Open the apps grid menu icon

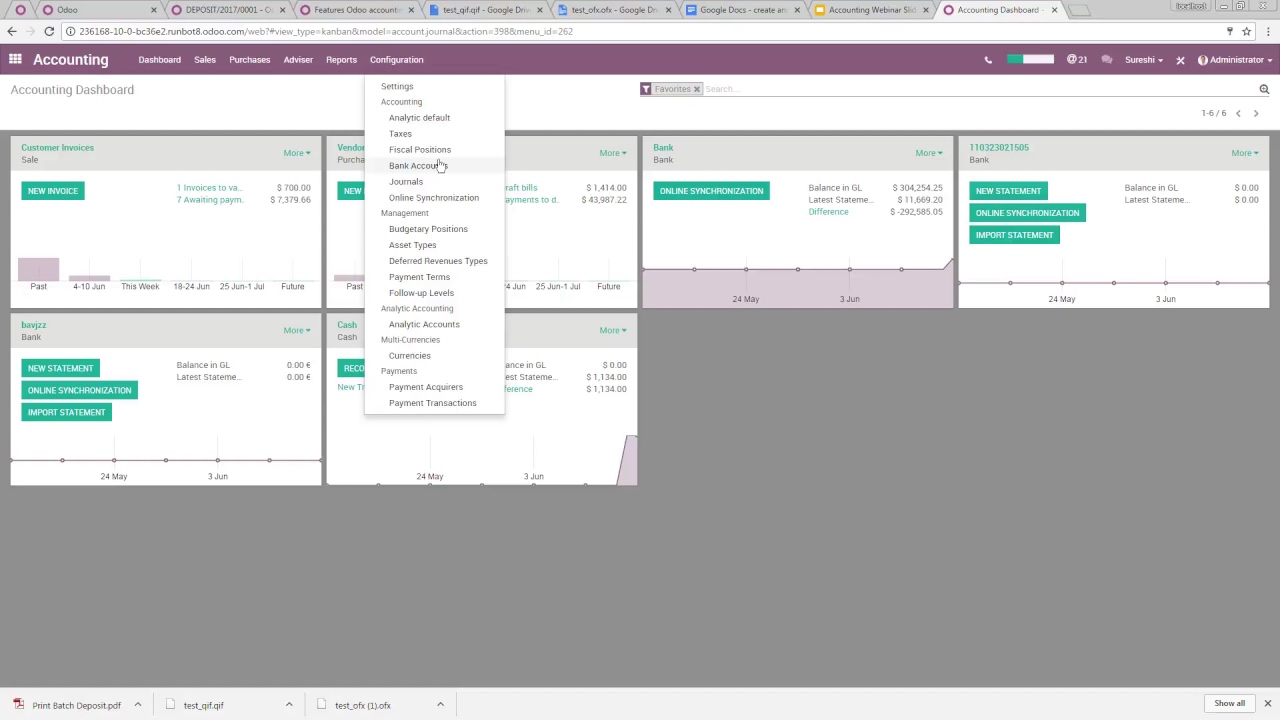[x=15, y=60]
